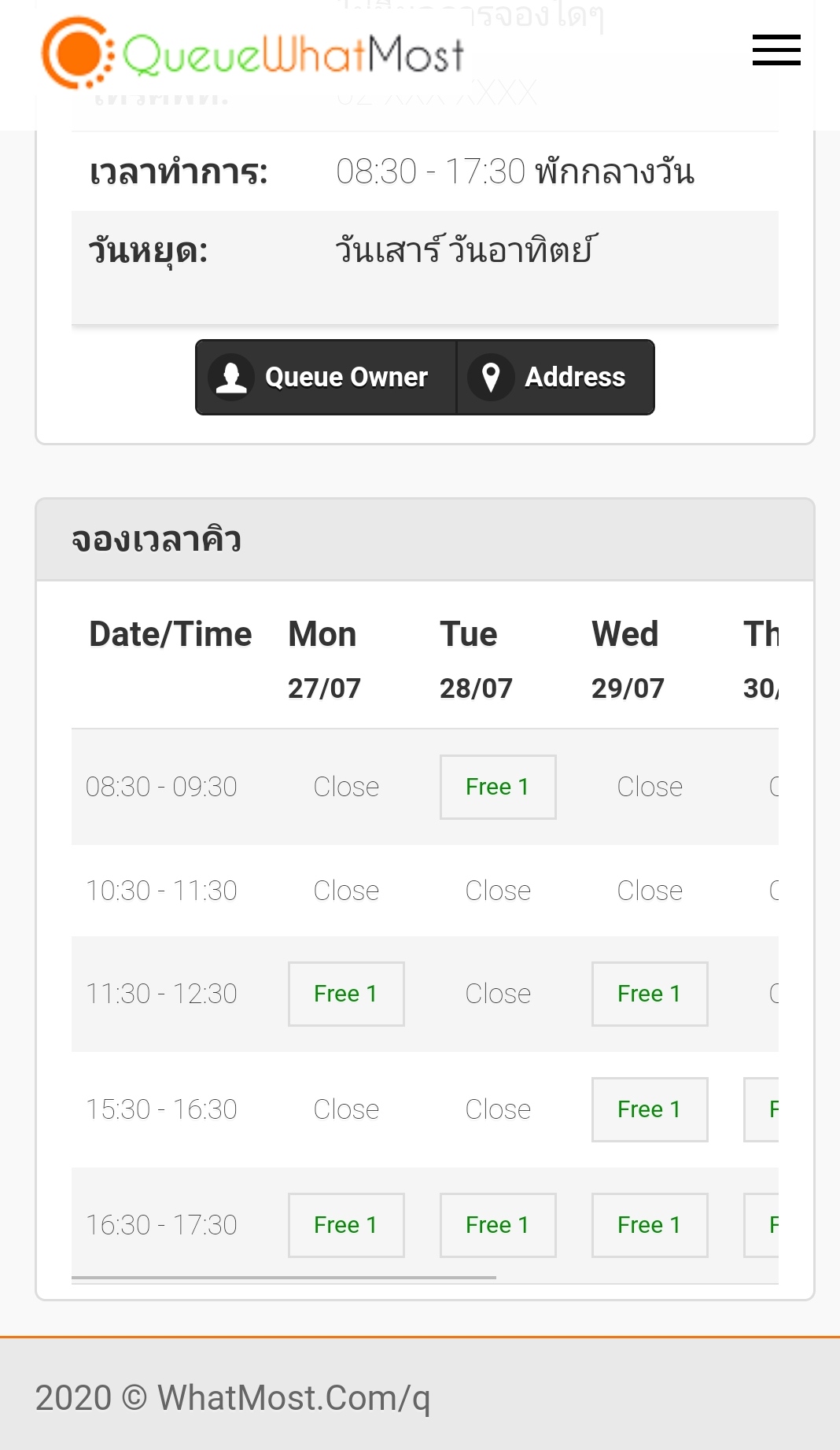Open the hamburger menu
This screenshot has width=840, height=1450.
[776, 50]
